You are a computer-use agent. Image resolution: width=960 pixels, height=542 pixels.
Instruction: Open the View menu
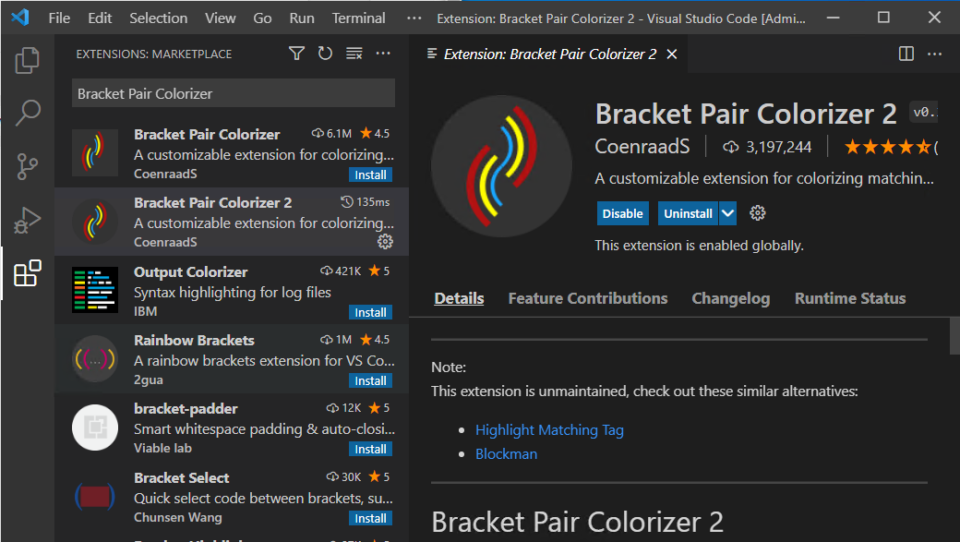[x=220, y=18]
